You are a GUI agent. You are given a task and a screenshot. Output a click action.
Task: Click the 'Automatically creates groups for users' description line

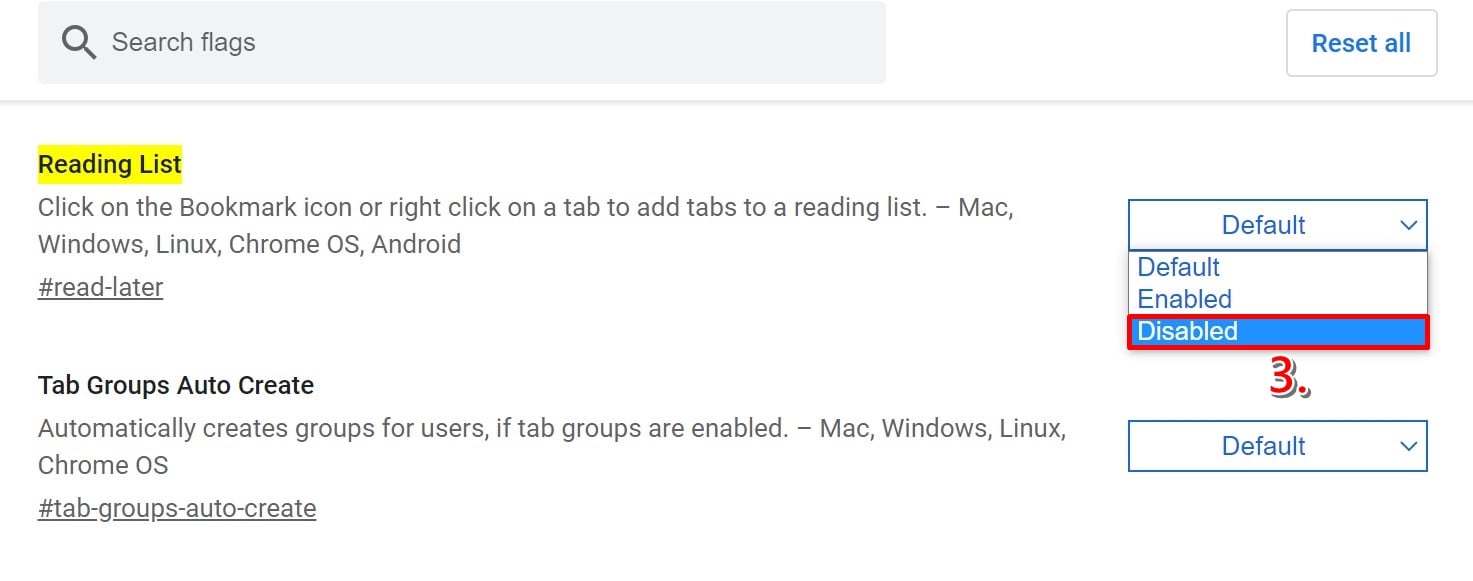click(552, 429)
